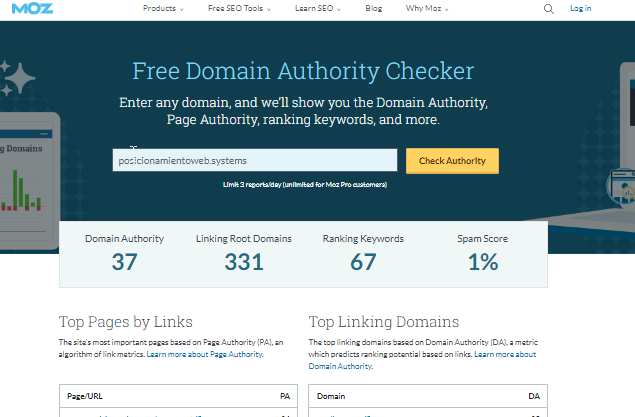Open the search magnifier icon
The height and width of the screenshot is (417, 635).
click(x=548, y=9)
